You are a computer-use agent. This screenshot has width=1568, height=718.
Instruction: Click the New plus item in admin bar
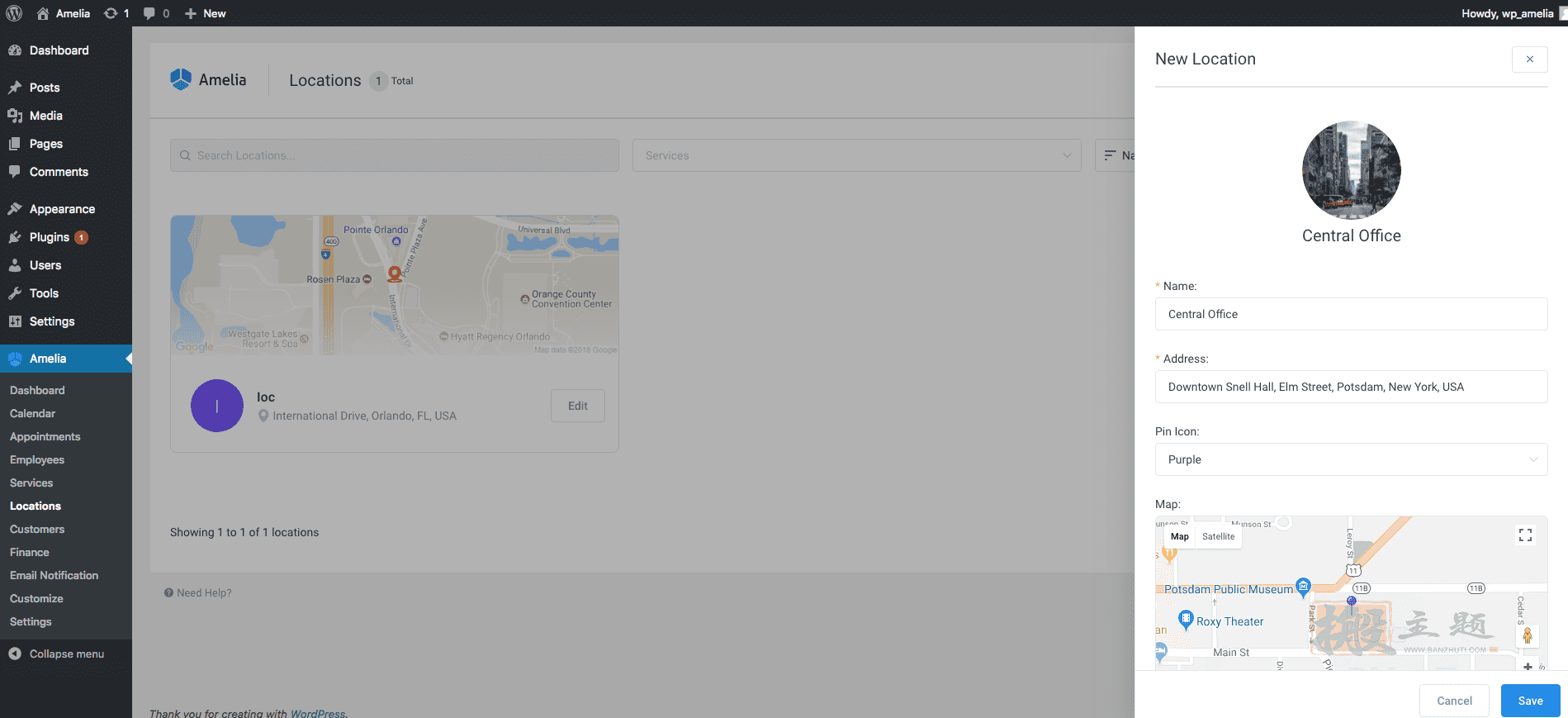pyautogui.click(x=206, y=13)
